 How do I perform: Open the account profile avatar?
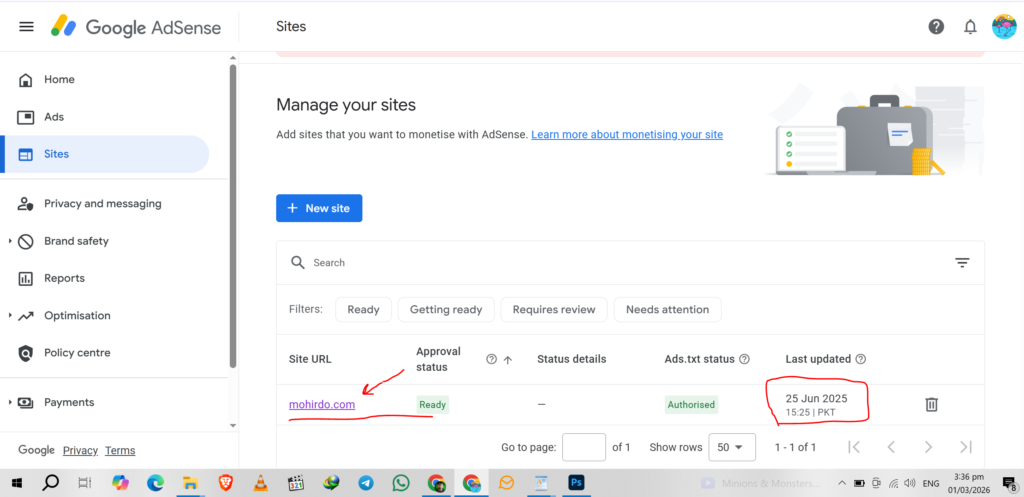coord(1003,27)
